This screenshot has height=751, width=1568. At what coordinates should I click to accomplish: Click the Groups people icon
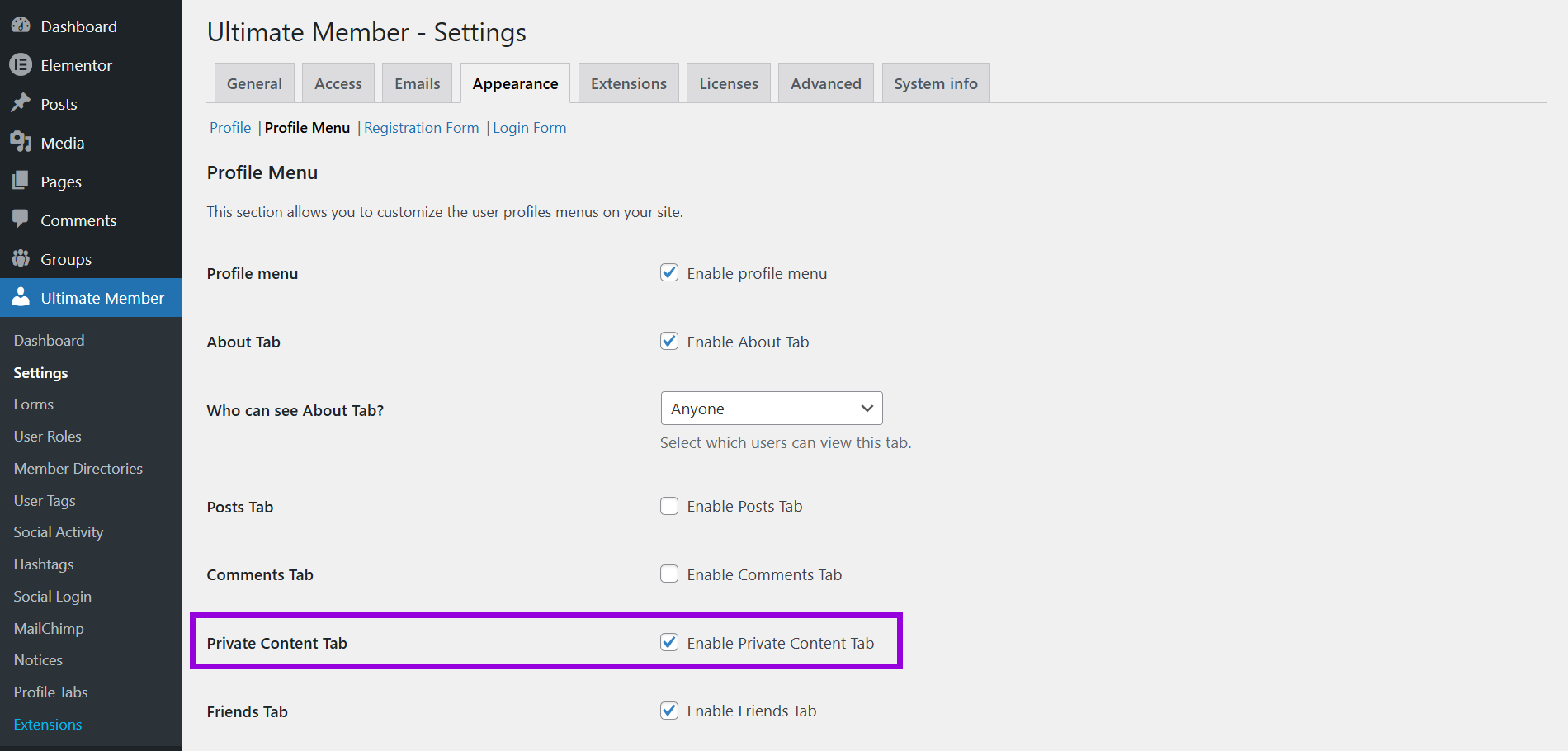point(21,258)
